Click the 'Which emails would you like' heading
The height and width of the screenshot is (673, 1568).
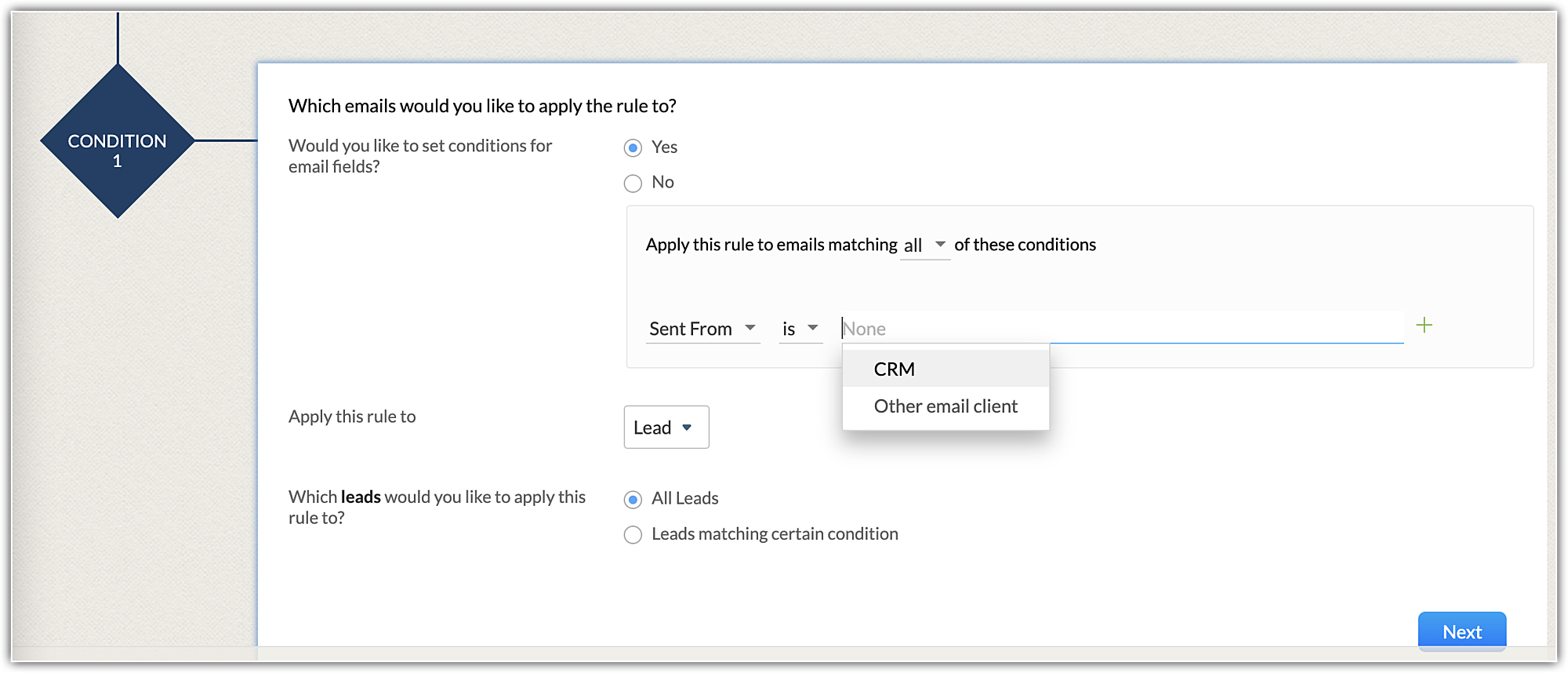tap(482, 106)
